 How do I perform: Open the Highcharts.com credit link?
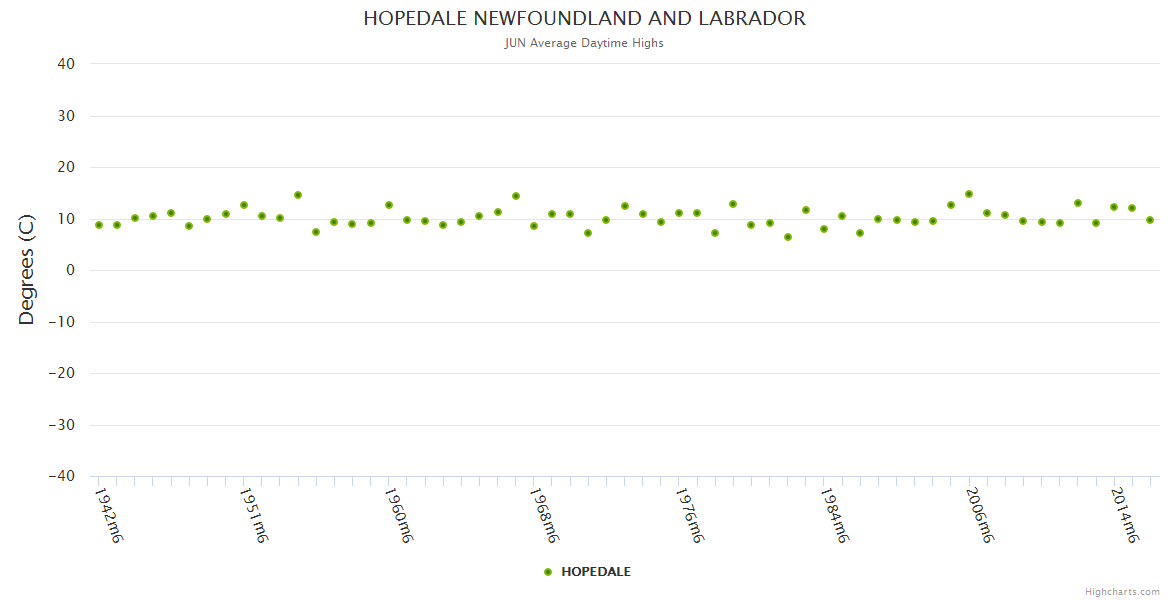click(x=1122, y=591)
